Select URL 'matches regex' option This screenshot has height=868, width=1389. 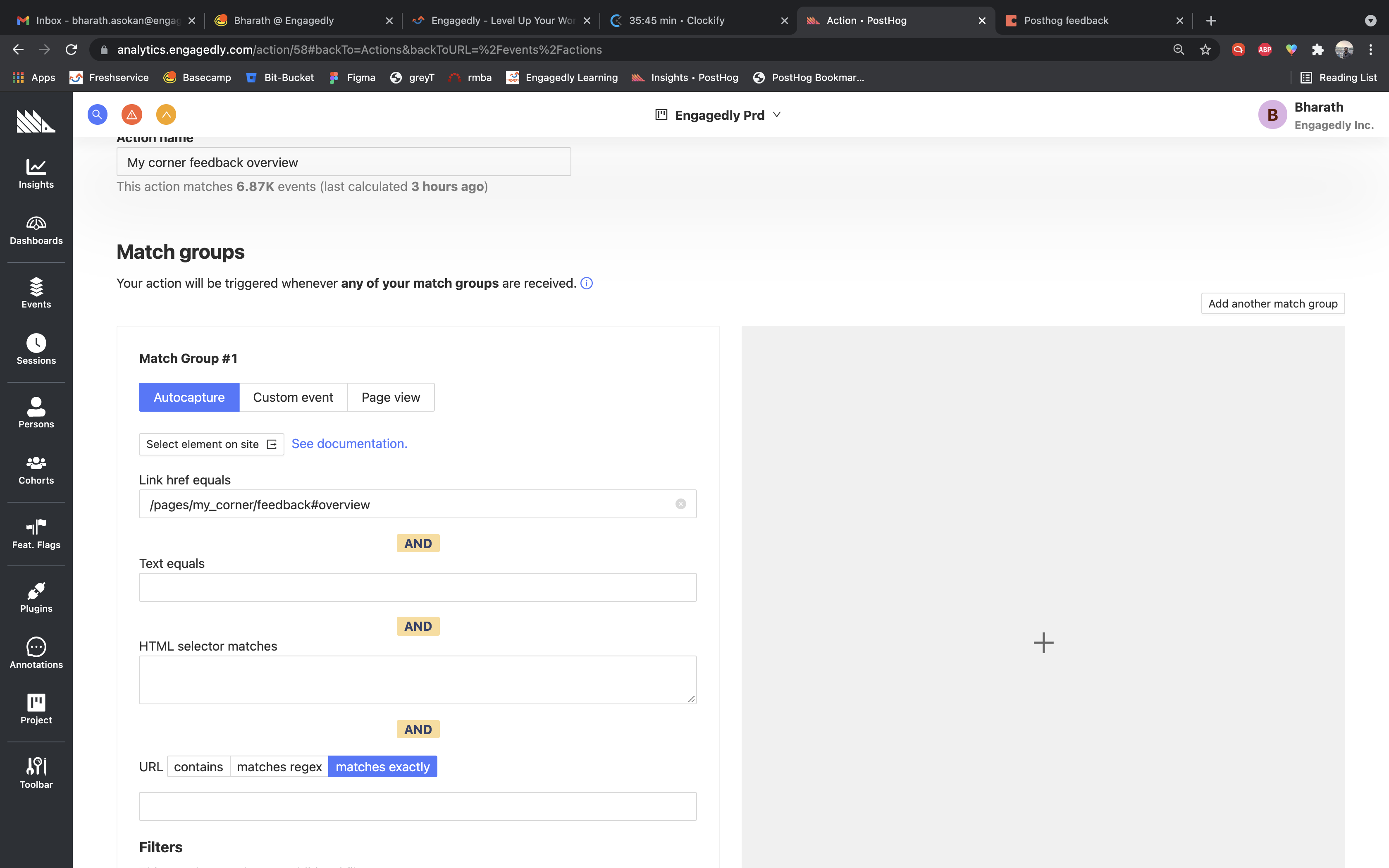[x=279, y=766]
